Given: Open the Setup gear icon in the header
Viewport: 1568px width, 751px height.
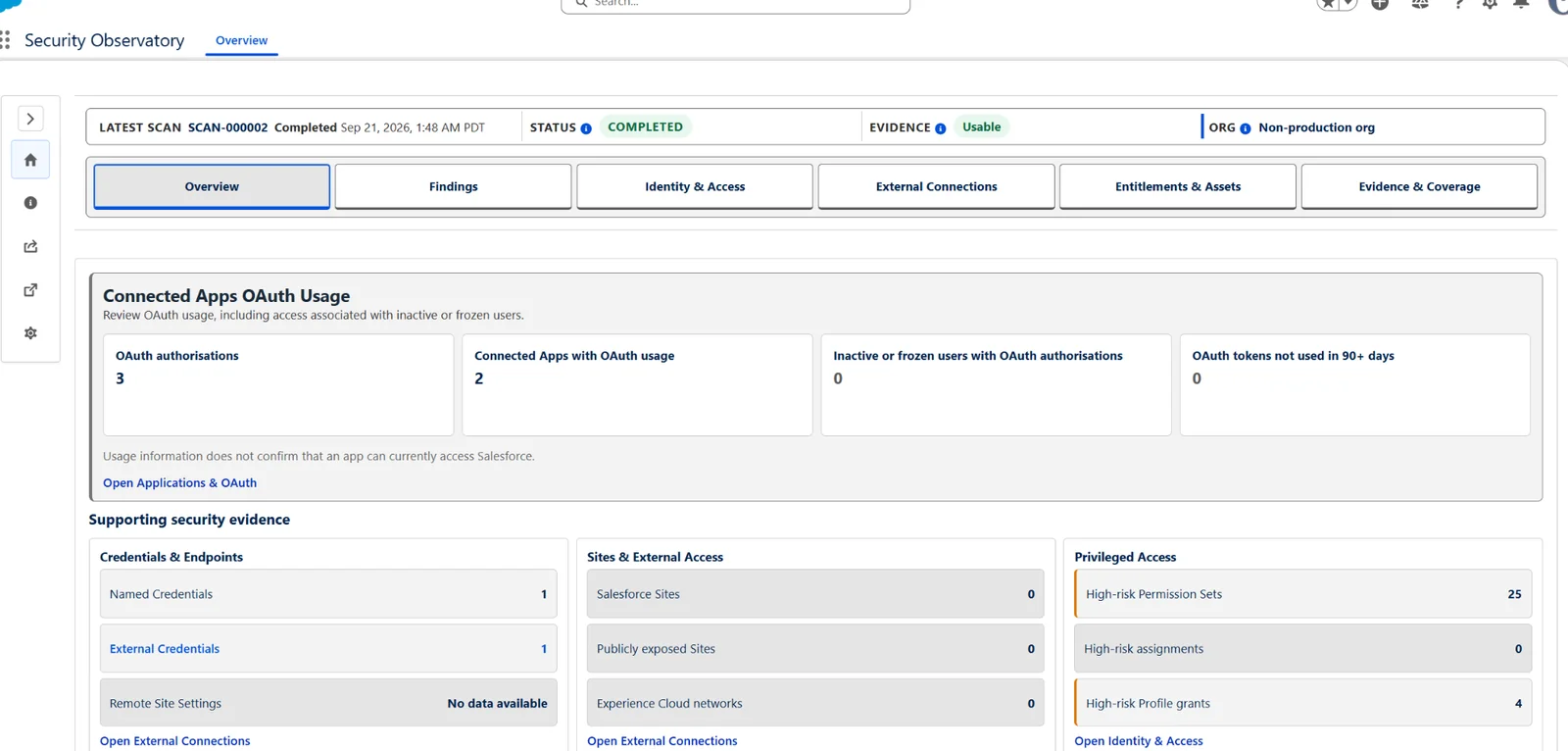Looking at the screenshot, I should coord(1490,4).
